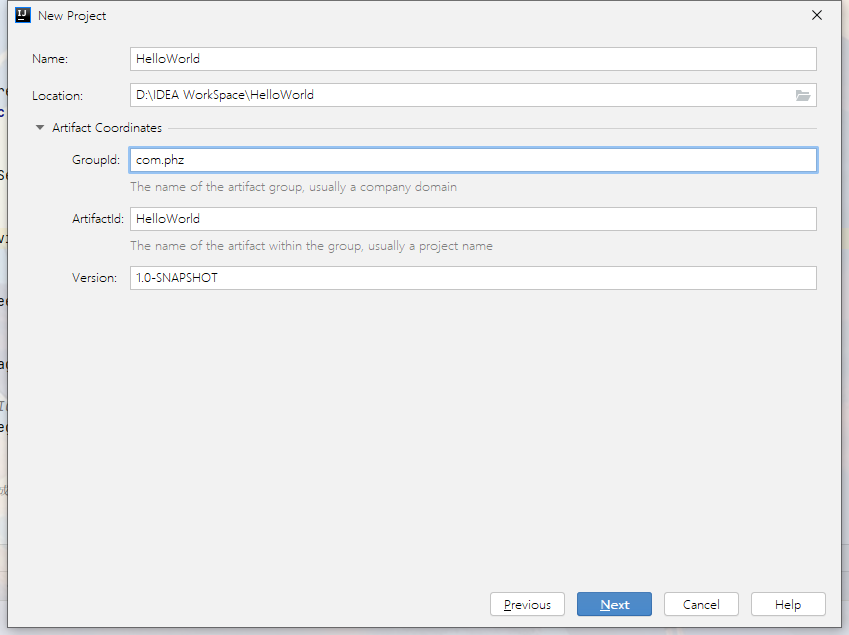
Task: Click the 'New Project' window title text
Action: [72, 16]
